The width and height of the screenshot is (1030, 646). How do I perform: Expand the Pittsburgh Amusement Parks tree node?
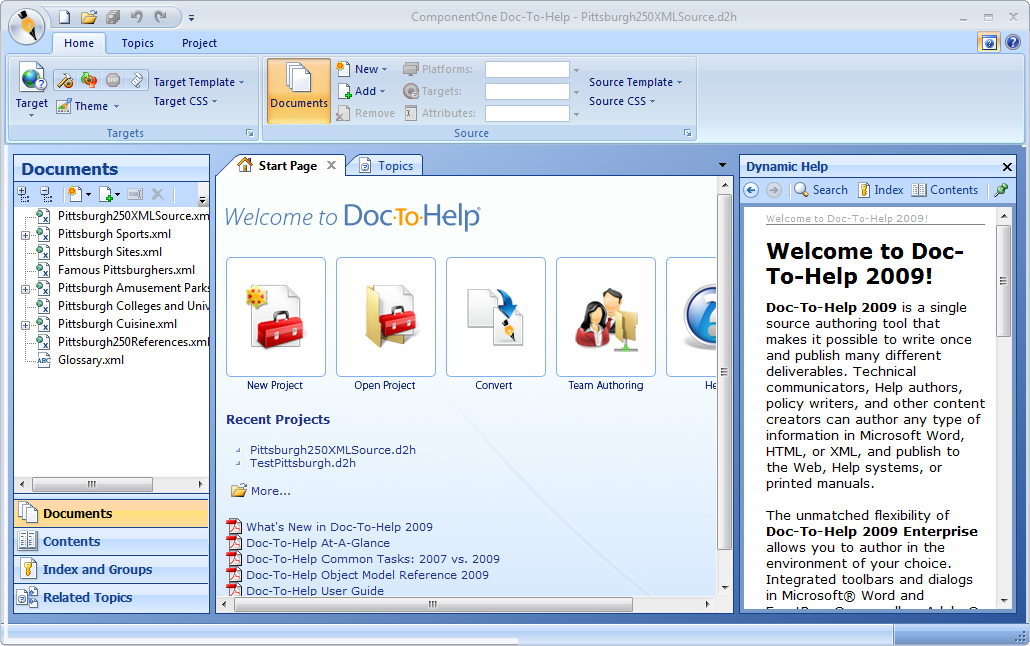click(25, 288)
